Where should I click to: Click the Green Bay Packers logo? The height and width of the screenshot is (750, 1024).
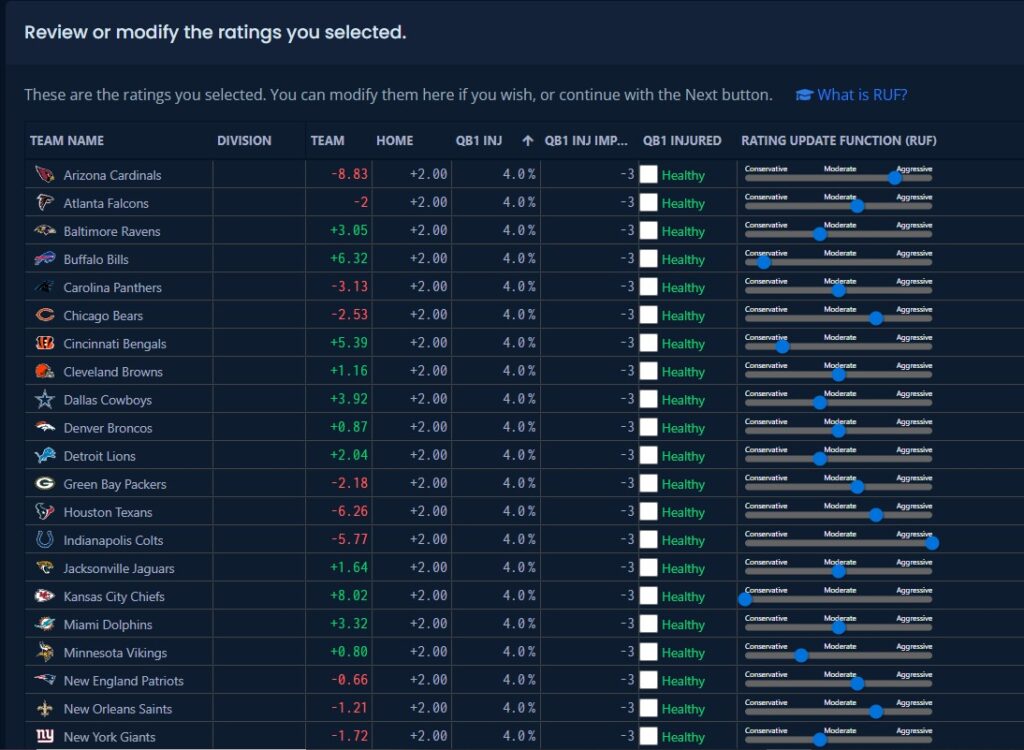(x=44, y=483)
